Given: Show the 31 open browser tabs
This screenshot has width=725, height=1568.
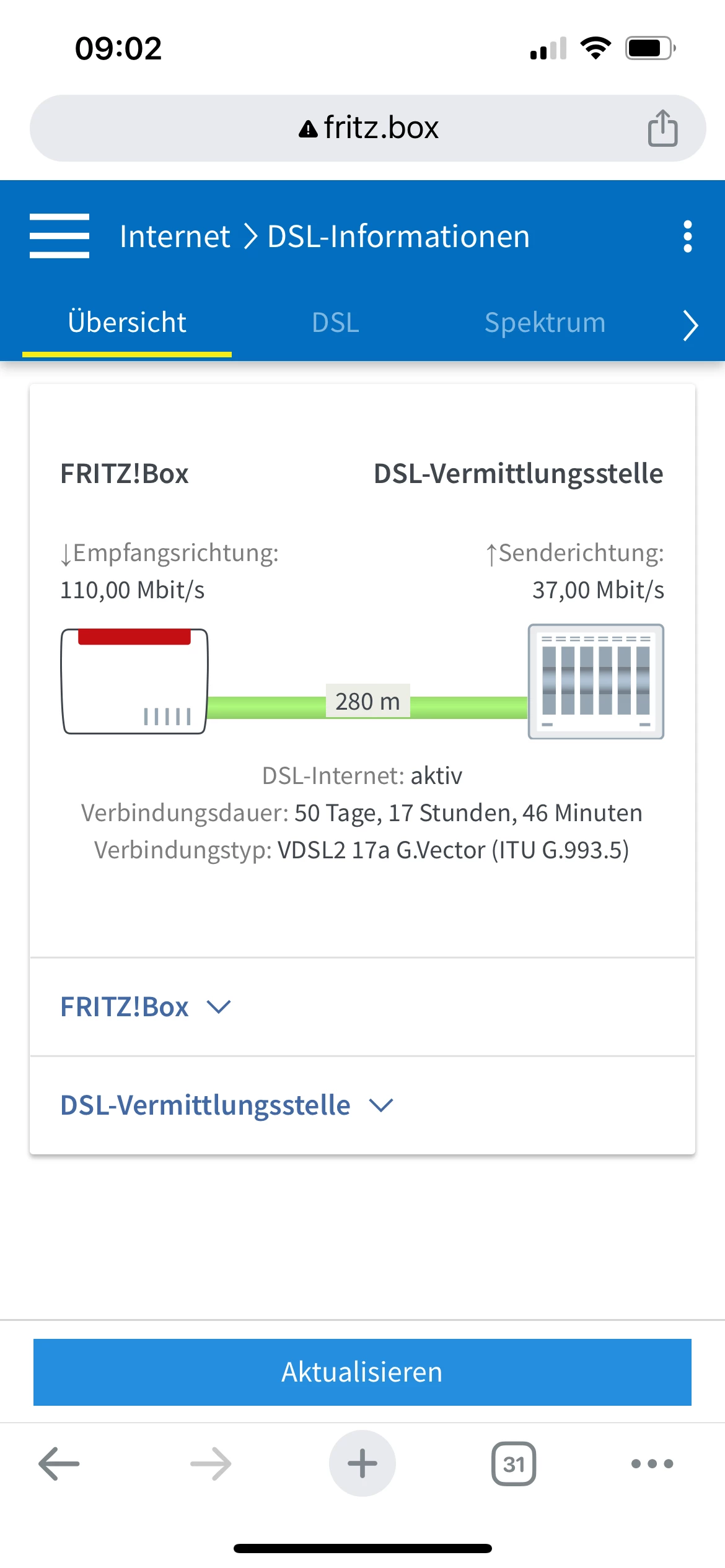Looking at the screenshot, I should (x=514, y=1464).
